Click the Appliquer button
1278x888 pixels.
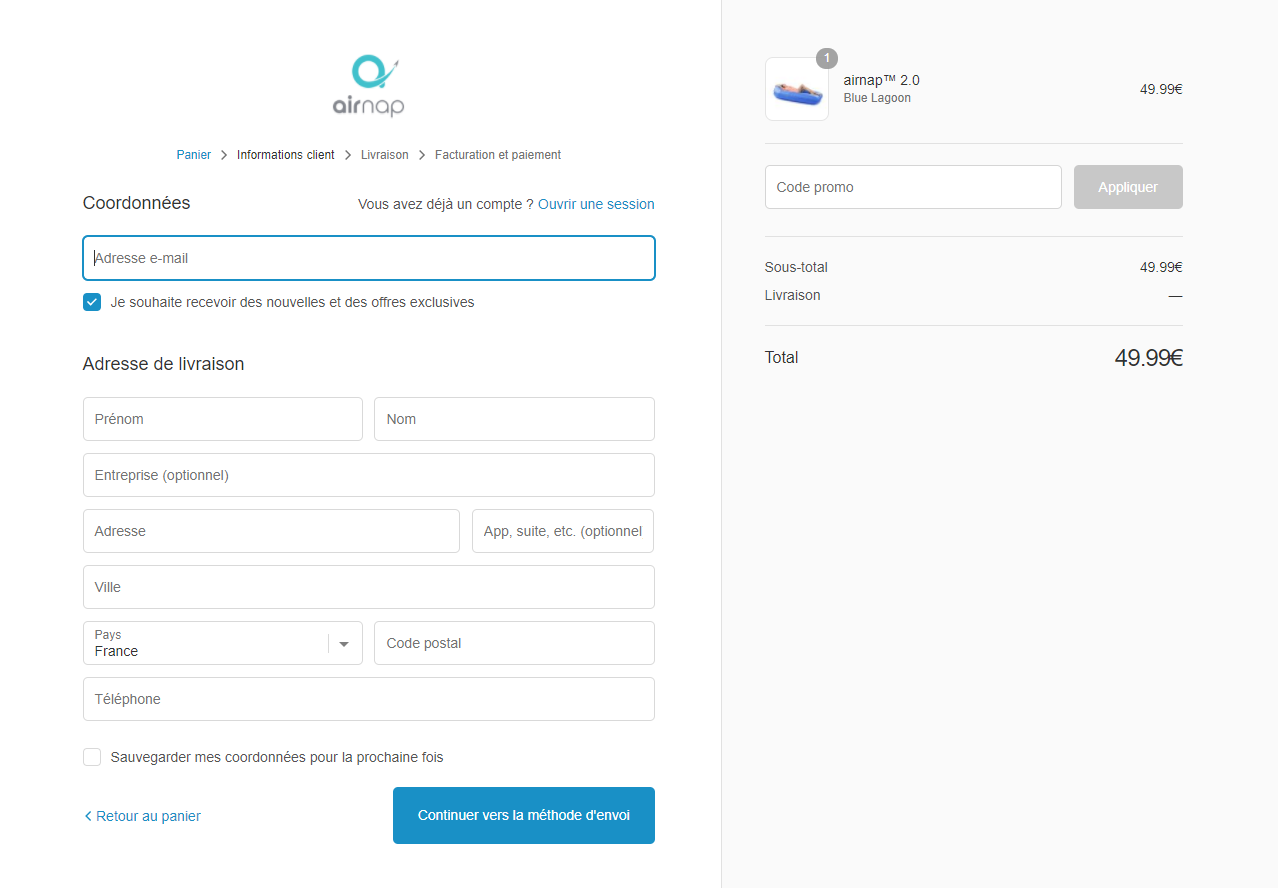click(1128, 187)
